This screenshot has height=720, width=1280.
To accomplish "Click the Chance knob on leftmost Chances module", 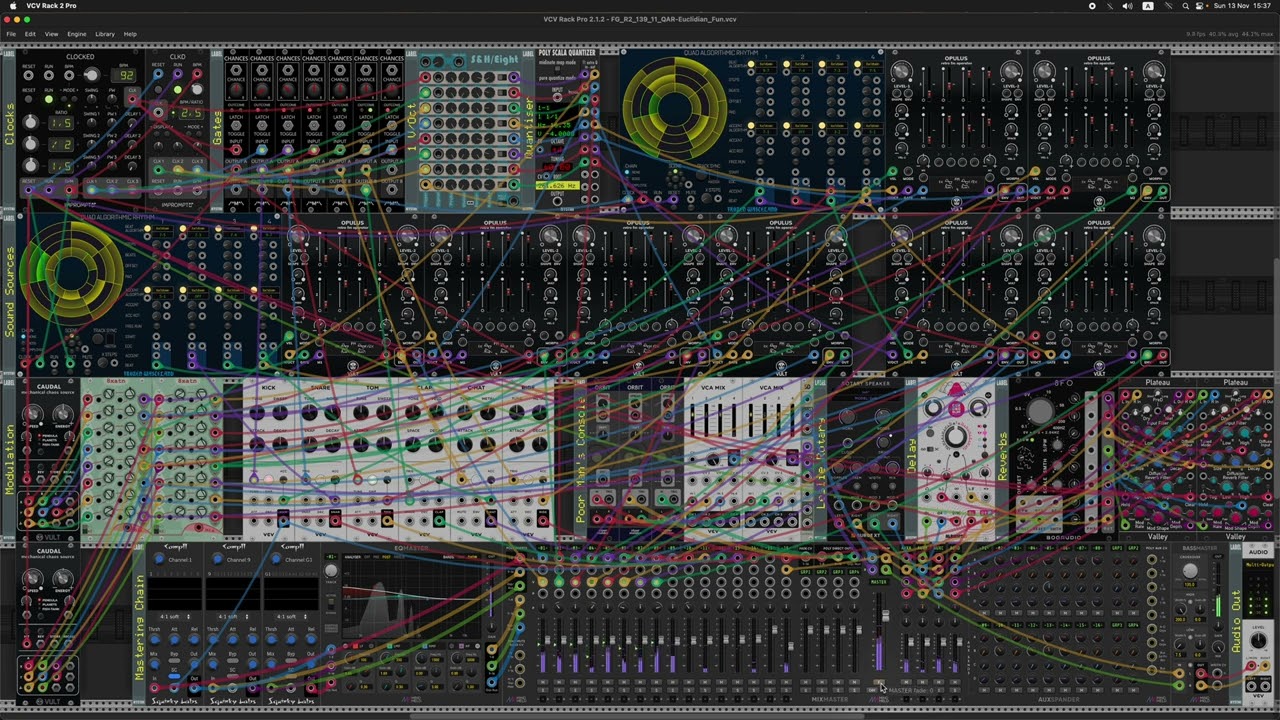I will (x=236, y=89).
